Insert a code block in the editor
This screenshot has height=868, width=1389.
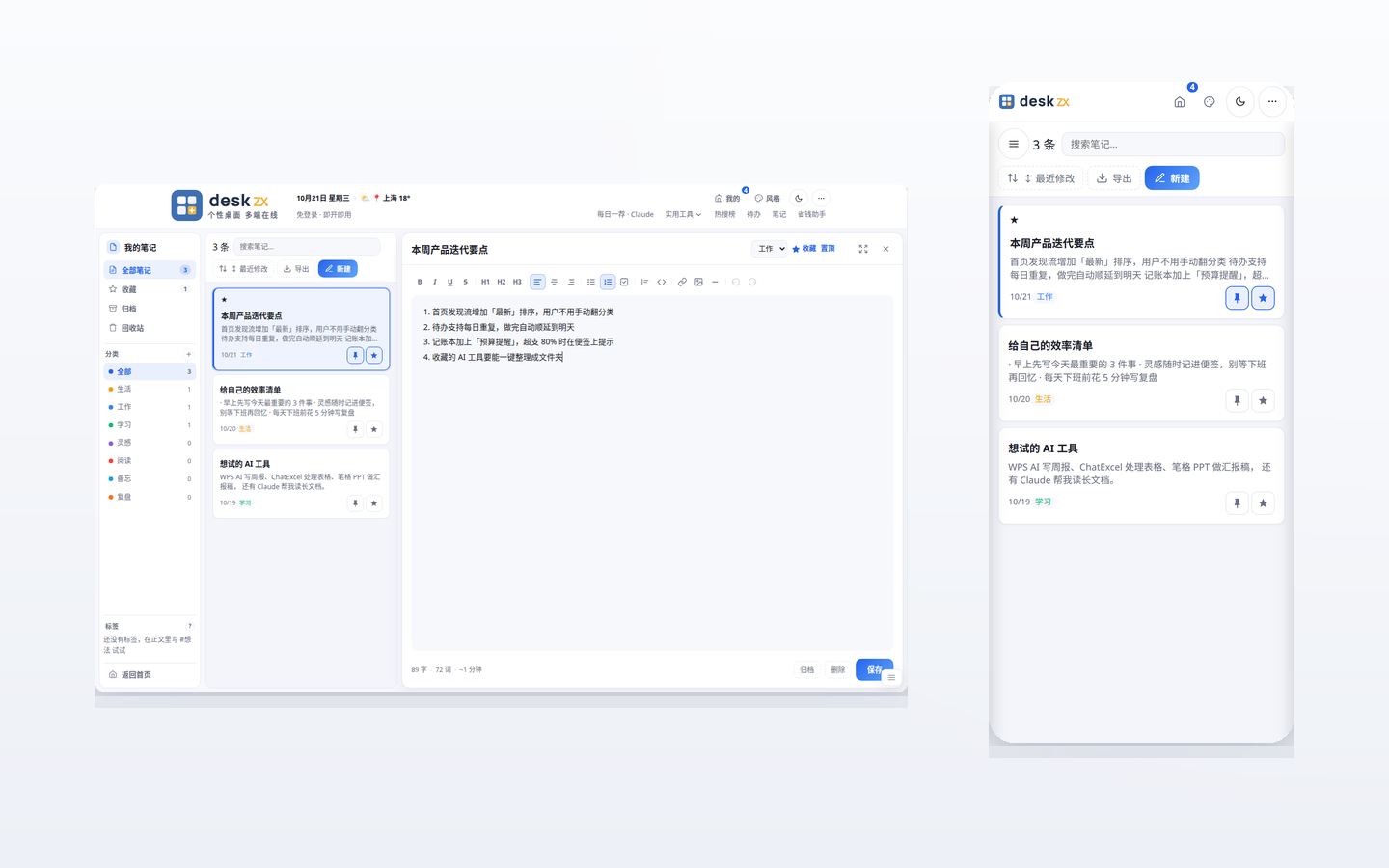(662, 282)
